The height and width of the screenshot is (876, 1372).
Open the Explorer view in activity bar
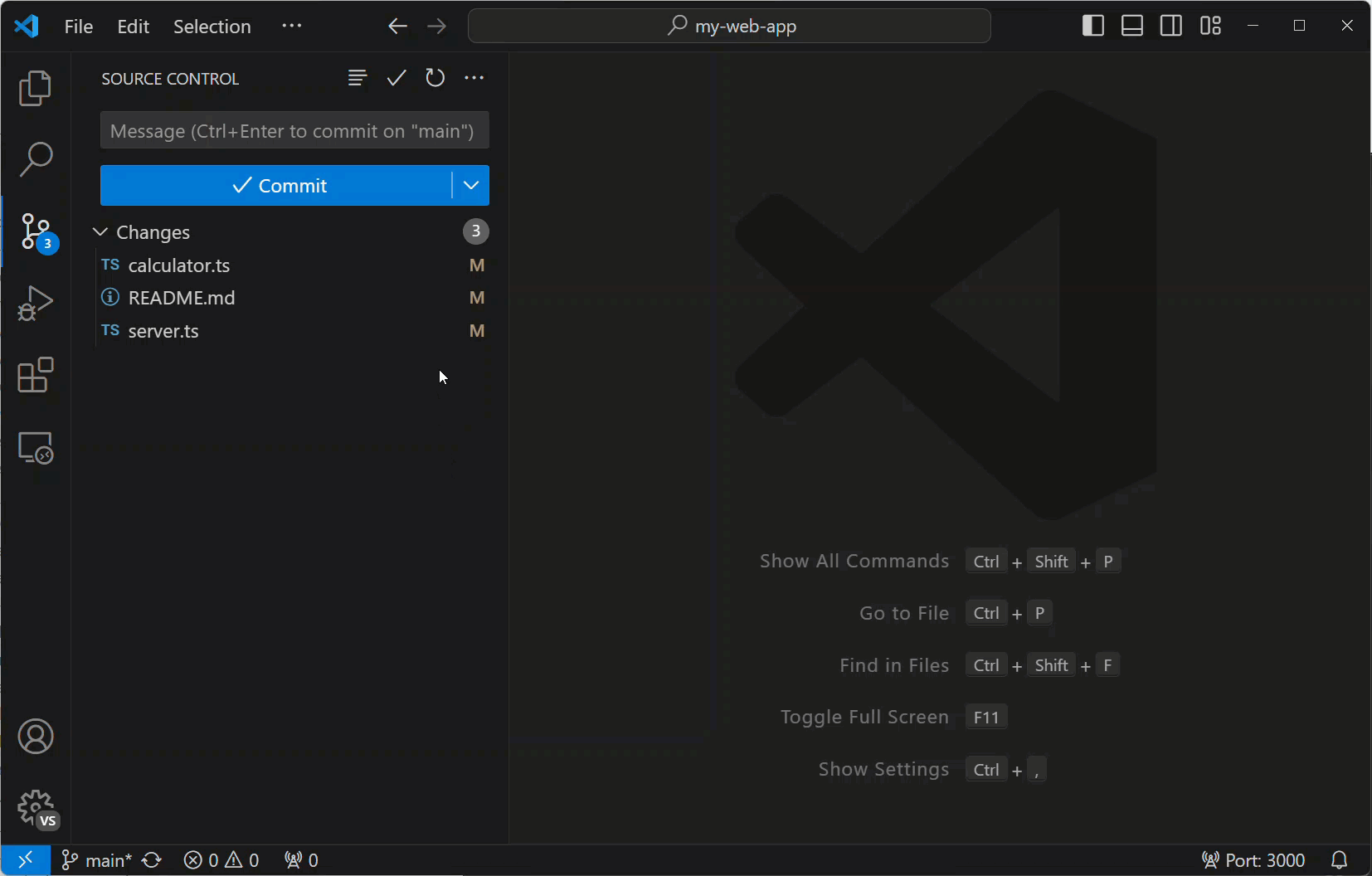(35, 88)
